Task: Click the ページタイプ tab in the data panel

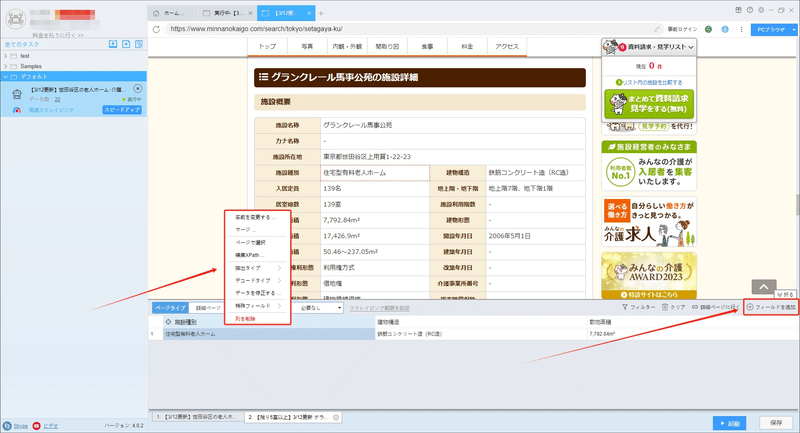Action: click(x=170, y=308)
